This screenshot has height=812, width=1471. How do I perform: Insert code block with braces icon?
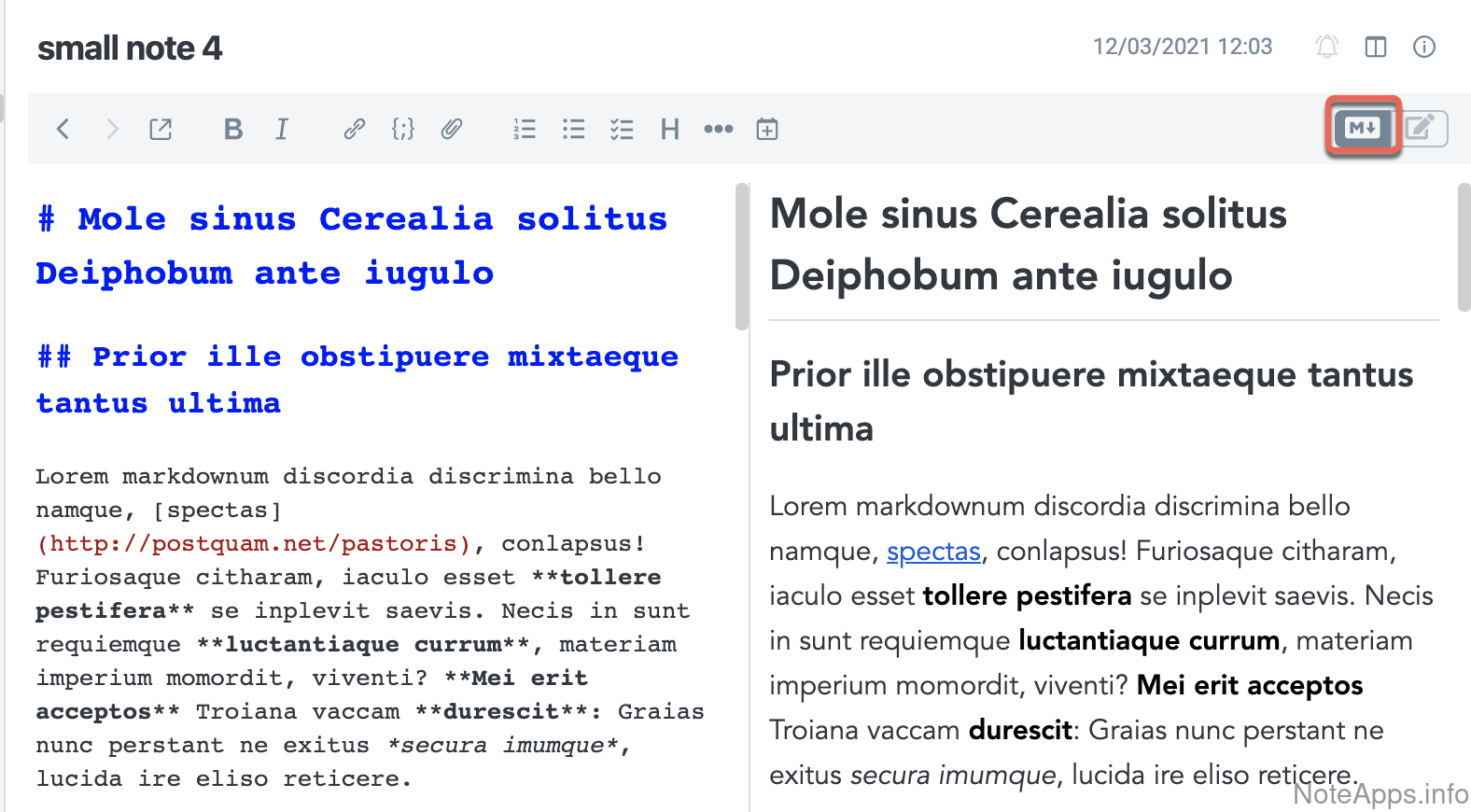402,129
